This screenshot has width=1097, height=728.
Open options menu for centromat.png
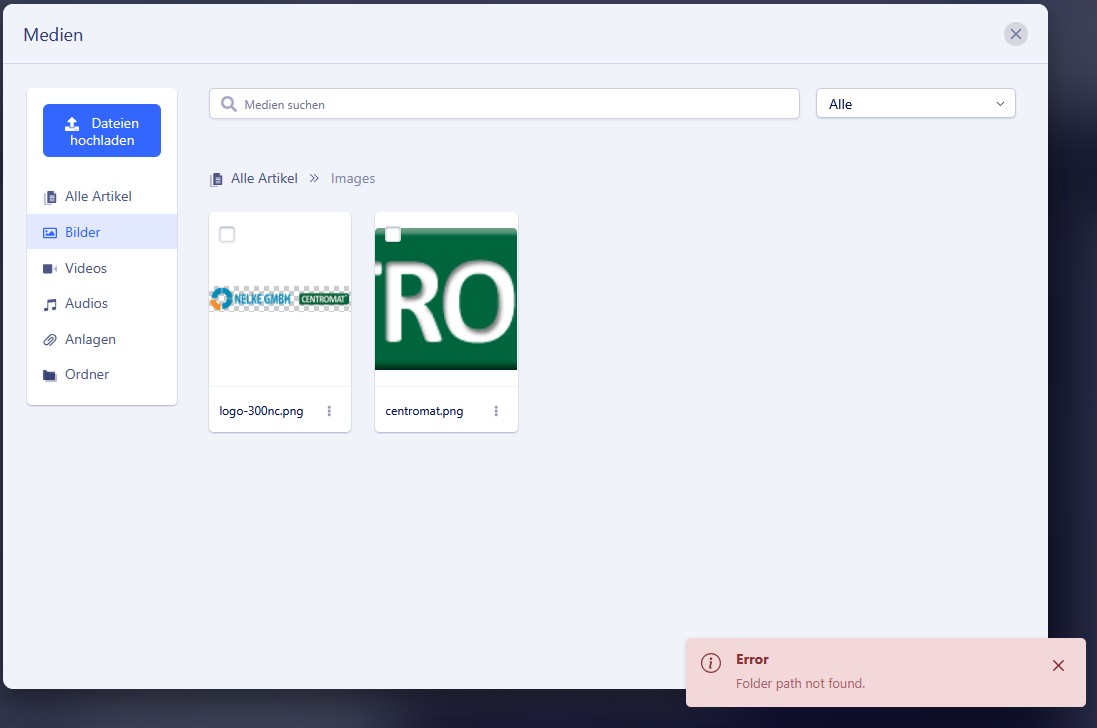point(496,411)
